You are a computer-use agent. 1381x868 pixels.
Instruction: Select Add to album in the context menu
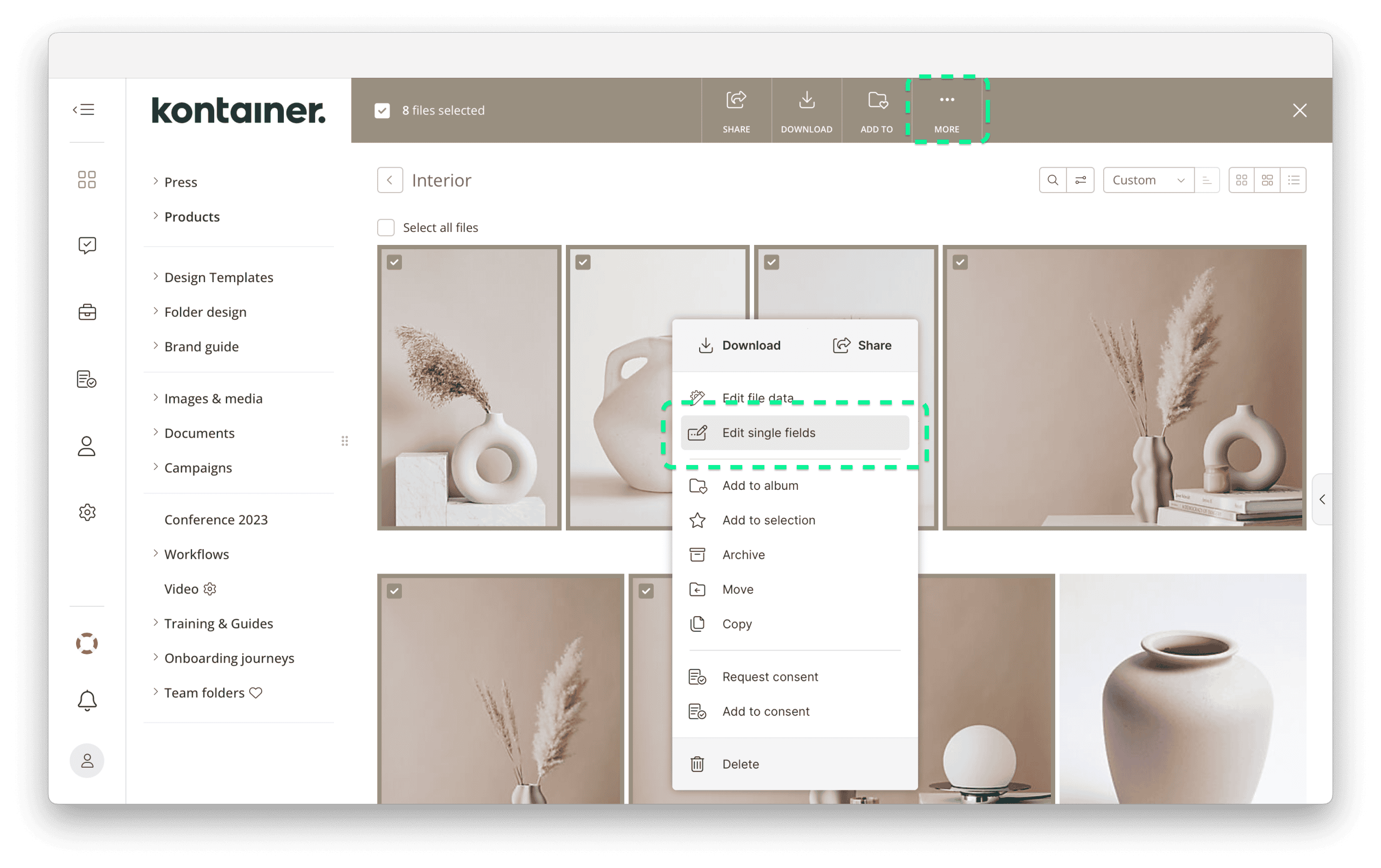pyautogui.click(x=760, y=486)
